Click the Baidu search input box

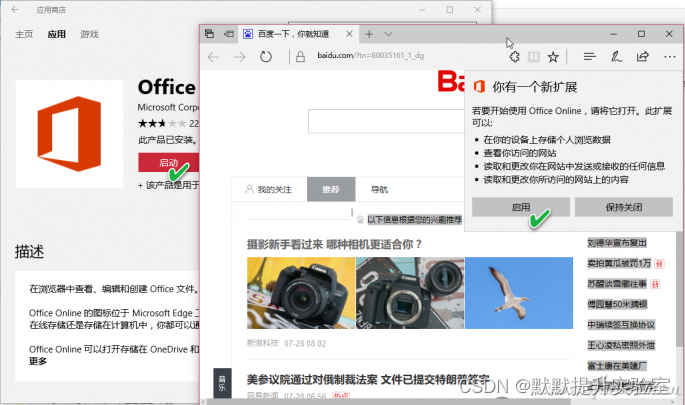[386, 121]
